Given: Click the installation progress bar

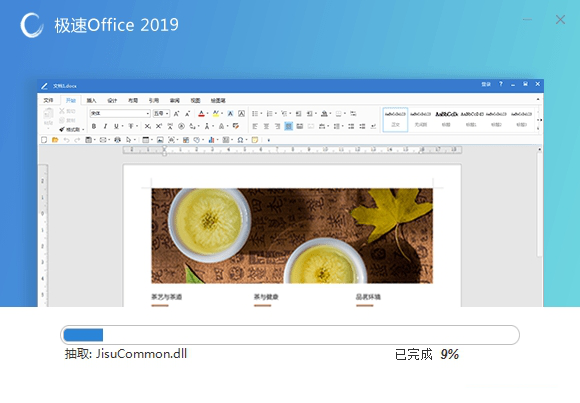Looking at the screenshot, I should [x=290, y=335].
